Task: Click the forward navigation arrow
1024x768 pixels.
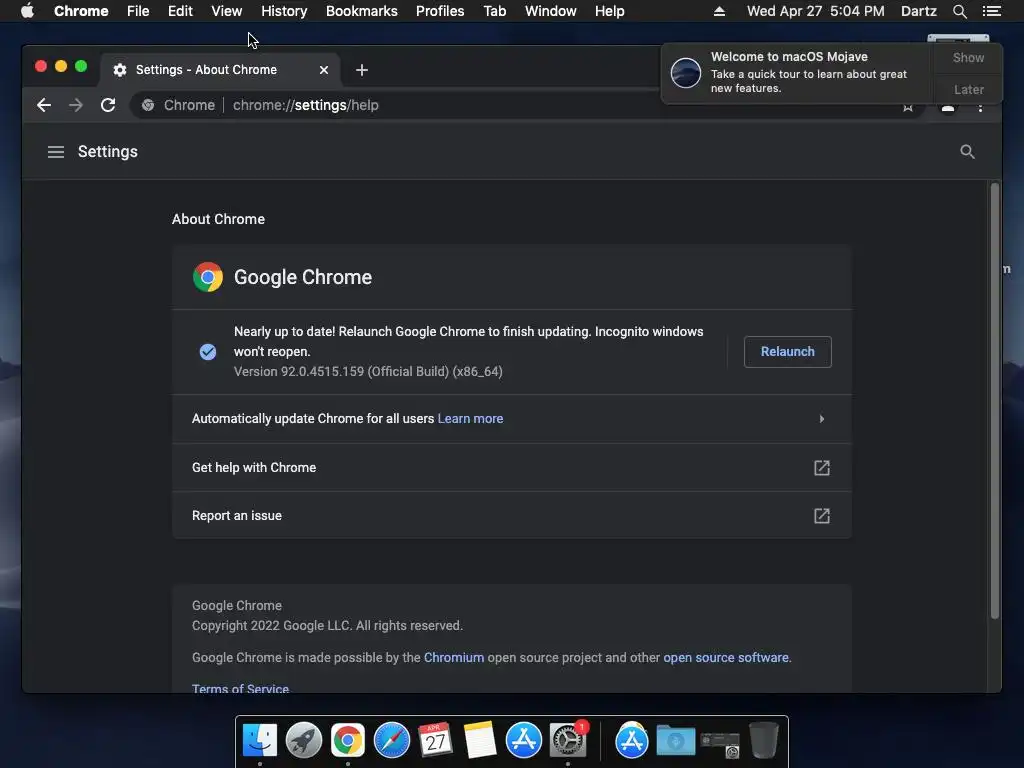Action: click(x=76, y=105)
